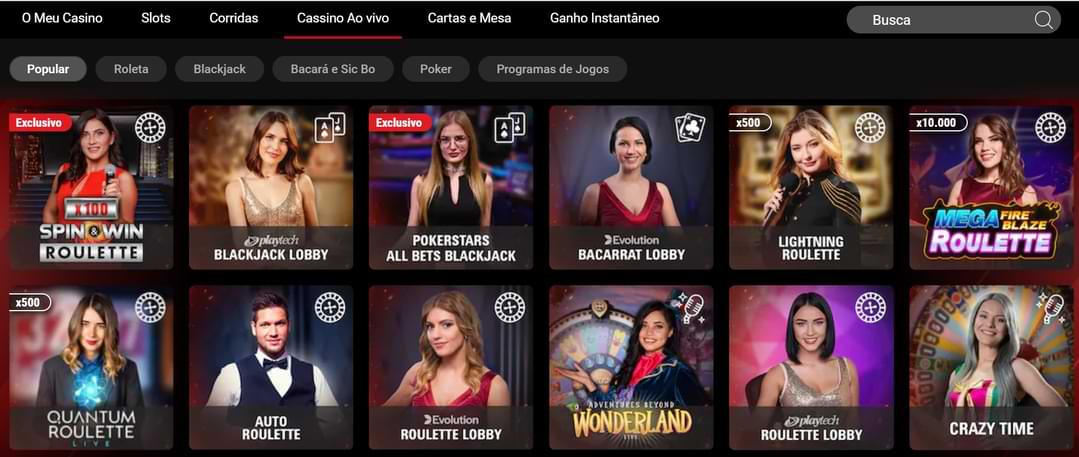Click roulette wheel icon on Spin & Win Roulette

150,127
